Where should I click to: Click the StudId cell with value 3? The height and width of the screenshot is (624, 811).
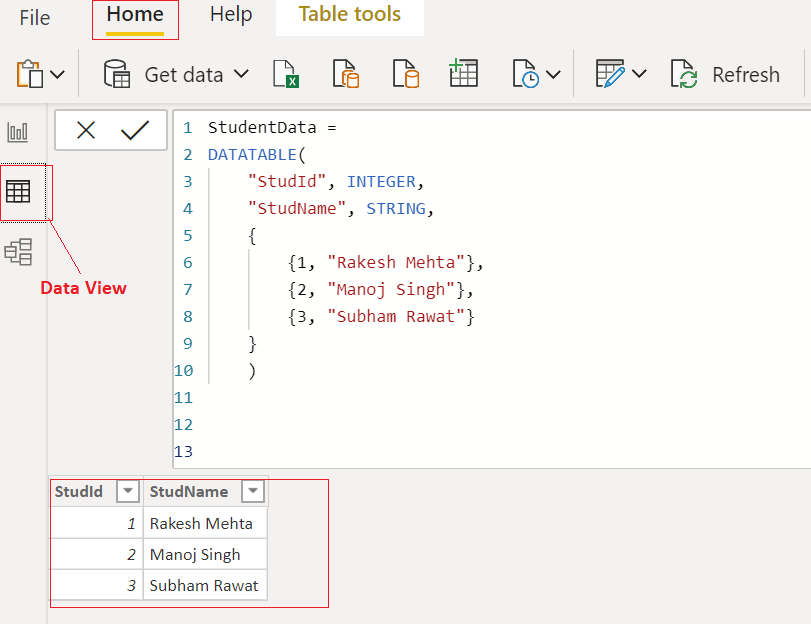coord(97,585)
